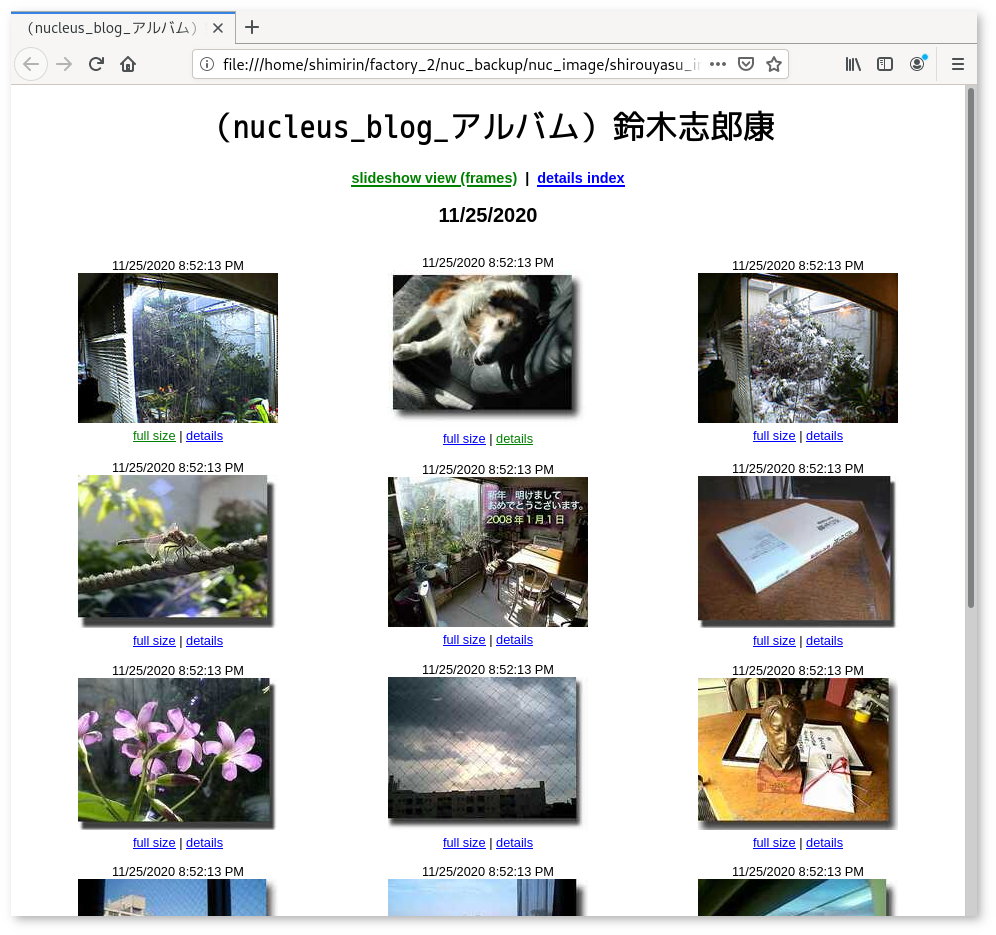Image resolution: width=996 pixels, height=935 pixels.
Task: Click the vertical page scrollbar
Action: coord(970,350)
